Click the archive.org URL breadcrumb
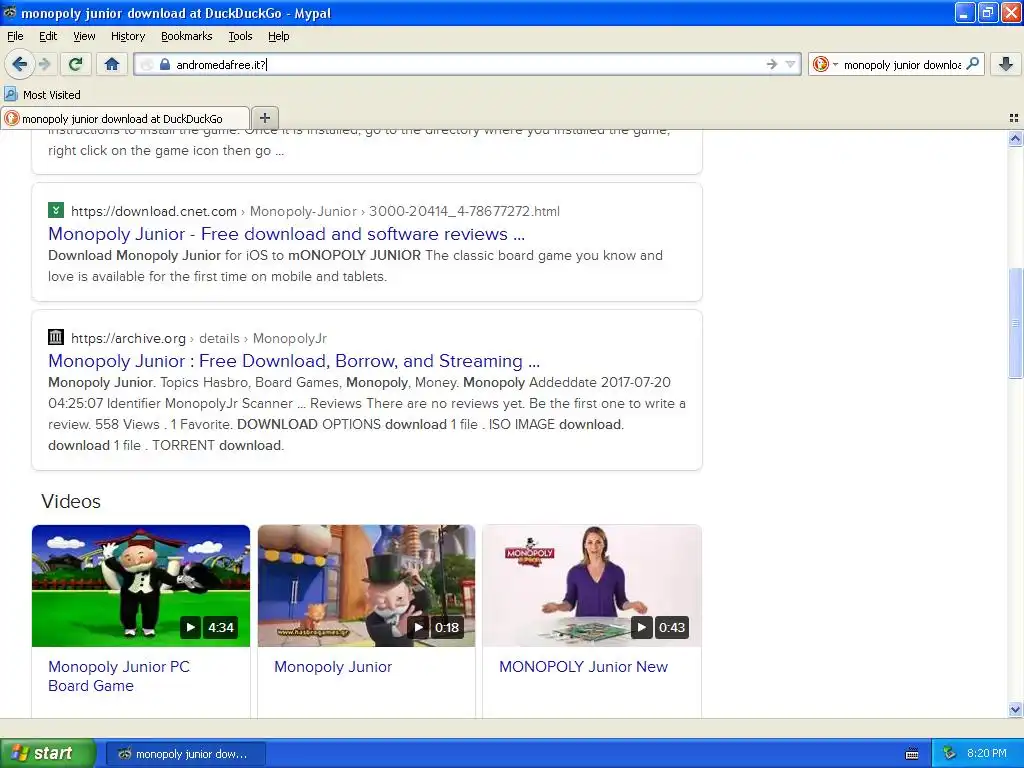 click(199, 338)
